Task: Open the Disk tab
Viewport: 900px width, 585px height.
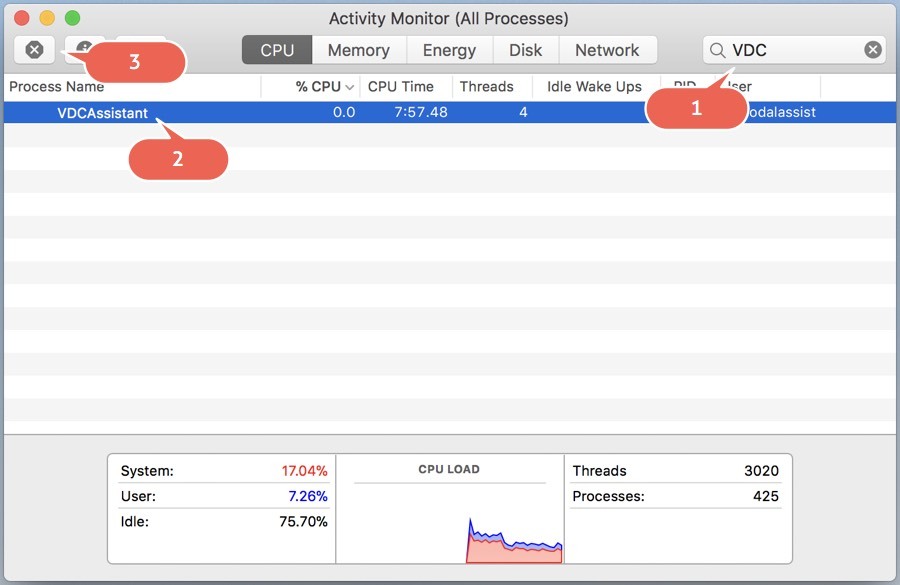Action: coord(525,50)
